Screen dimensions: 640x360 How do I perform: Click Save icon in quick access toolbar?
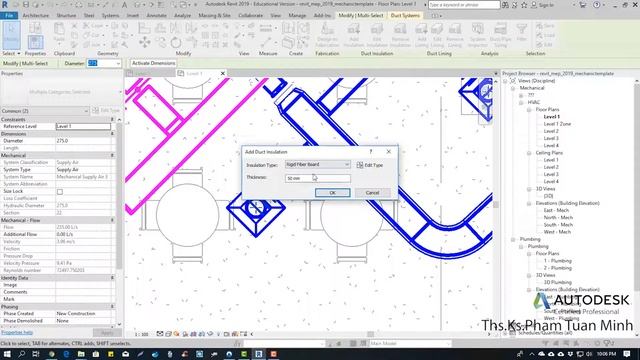point(26,4)
